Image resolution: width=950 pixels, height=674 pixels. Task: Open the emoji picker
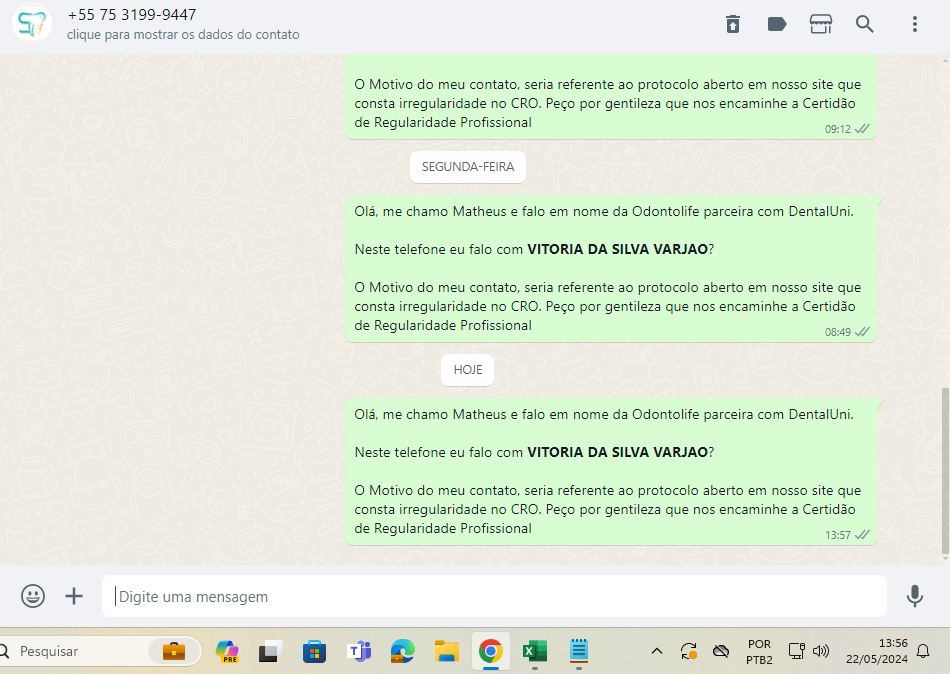(33, 596)
